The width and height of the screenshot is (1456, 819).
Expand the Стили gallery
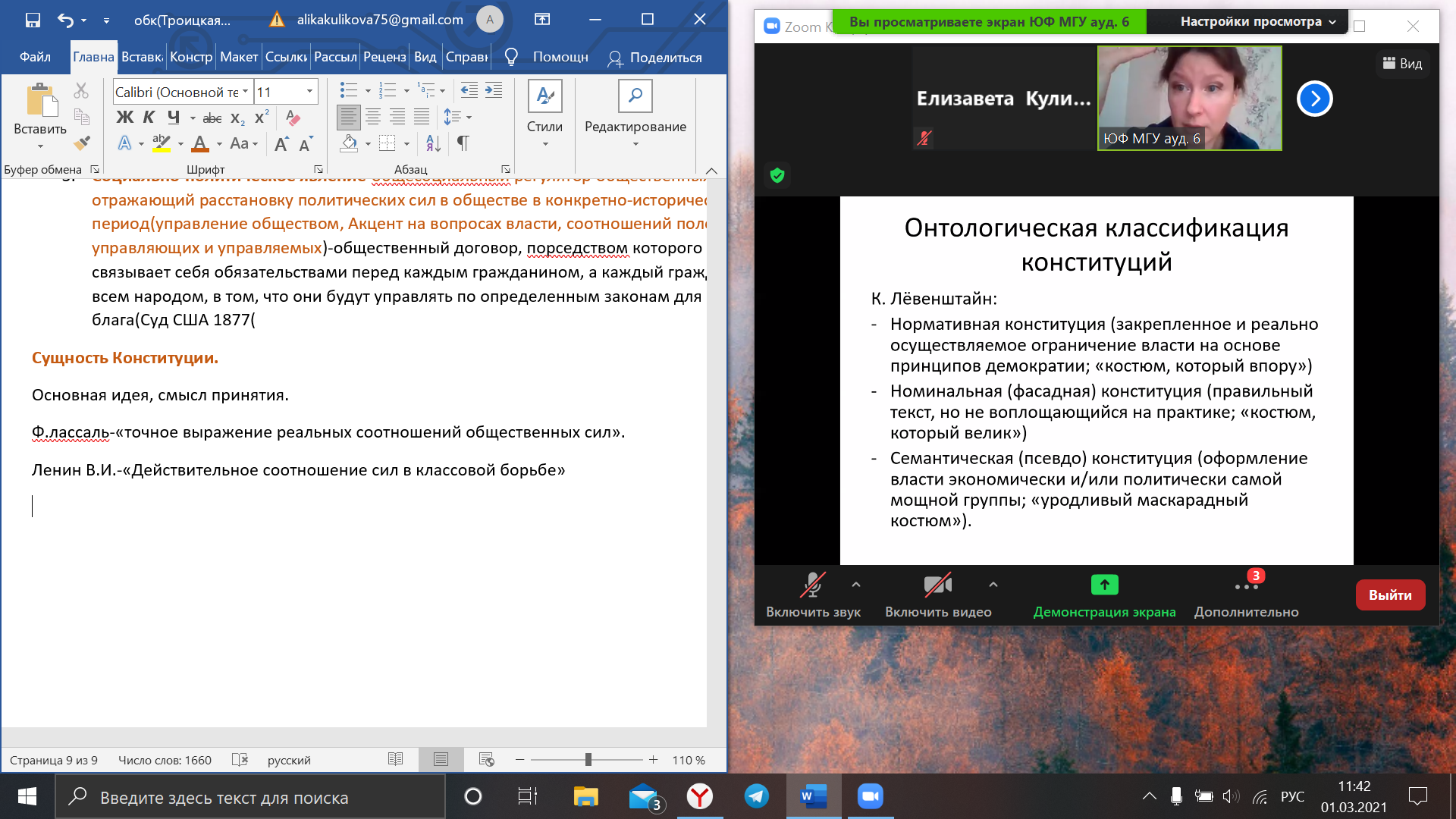(x=544, y=144)
